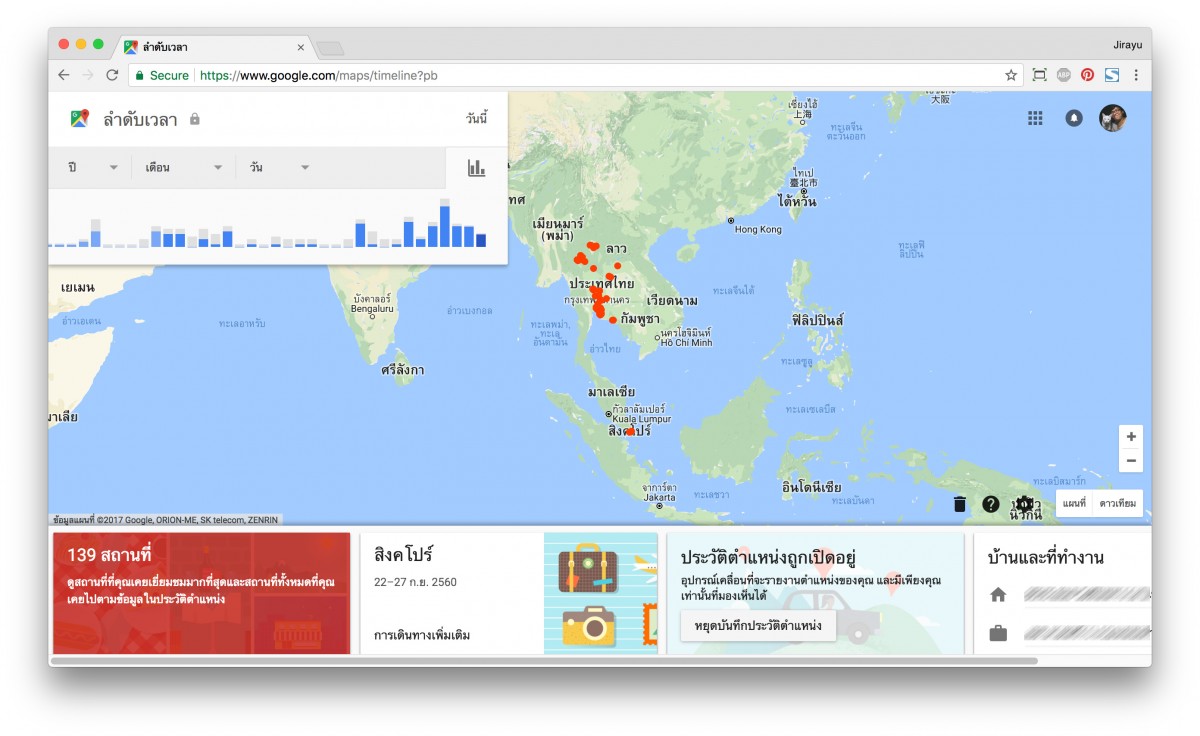Open the help question mark icon
1200x736 pixels.
(x=991, y=504)
